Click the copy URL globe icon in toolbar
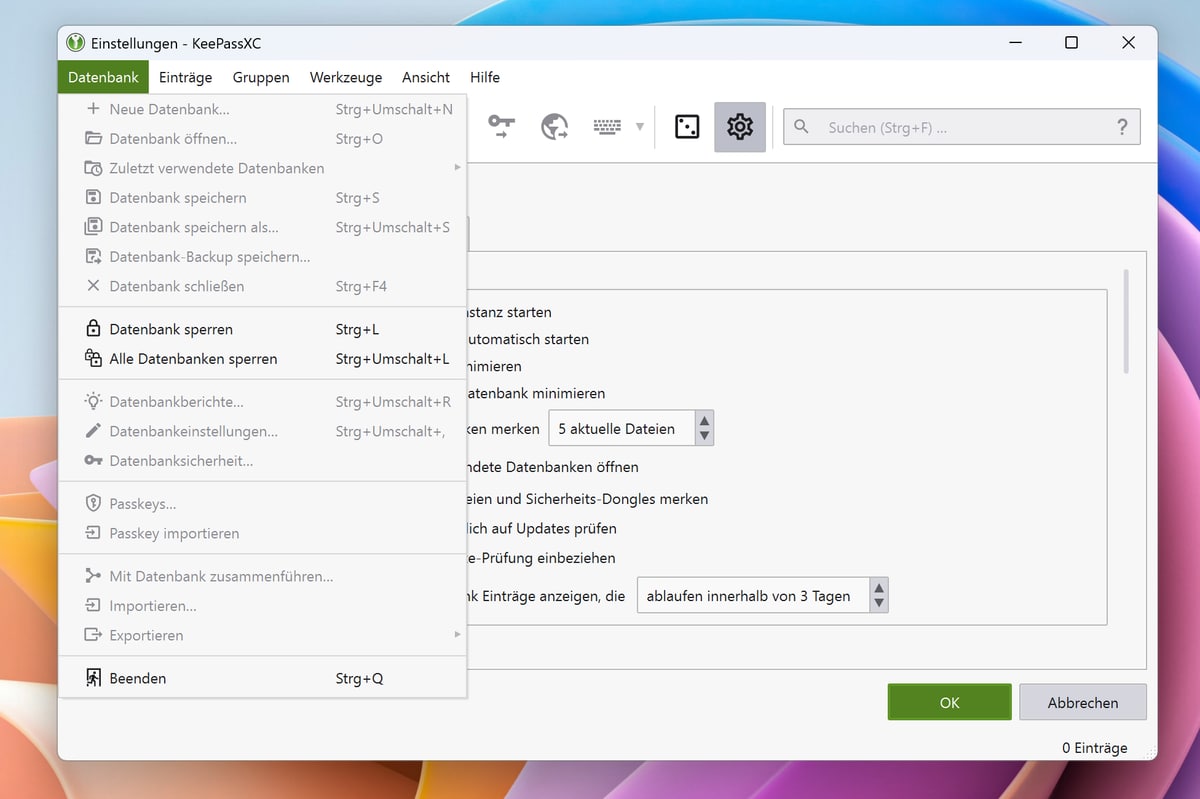 coord(554,127)
